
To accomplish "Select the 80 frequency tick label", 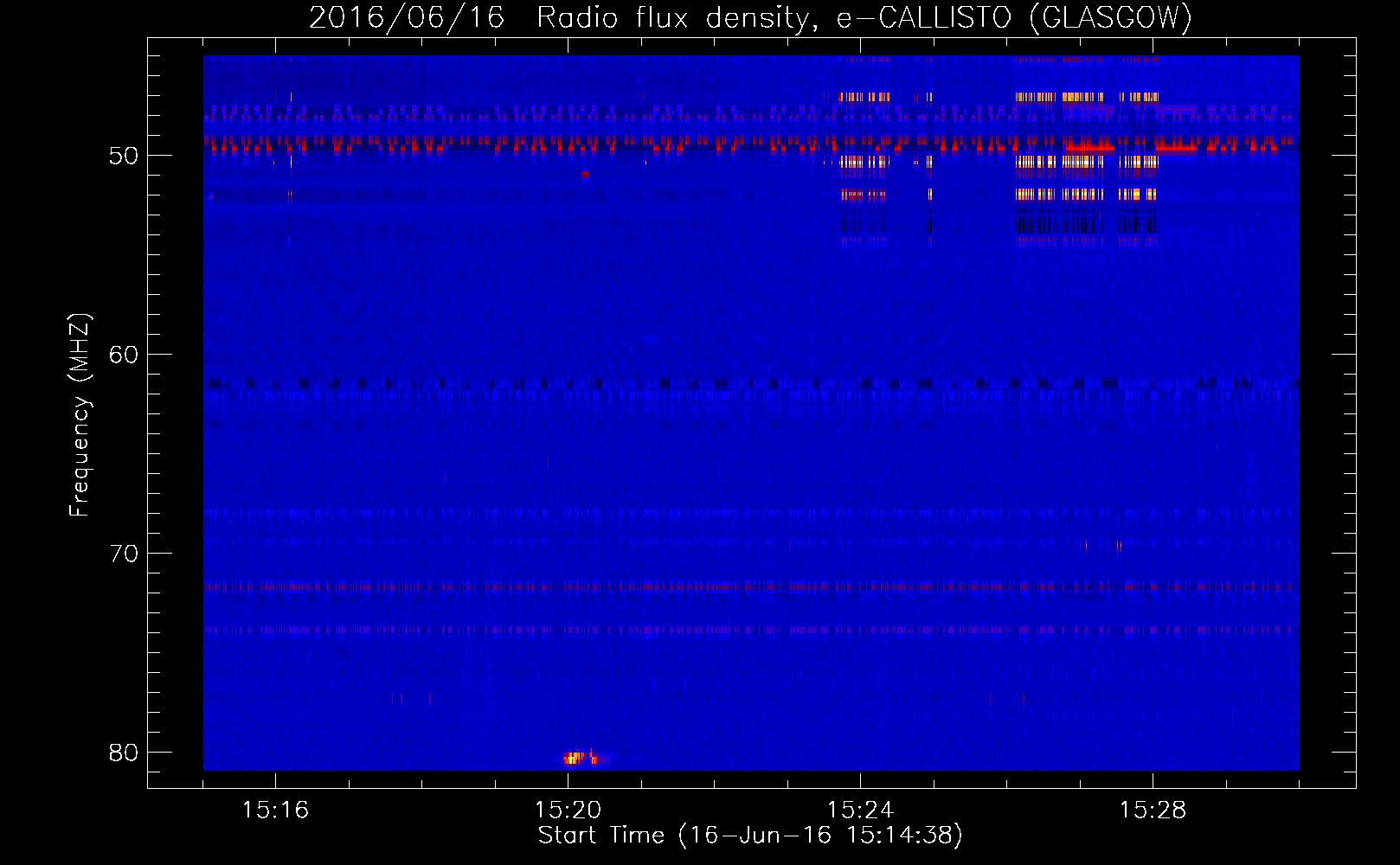I will tap(124, 753).
